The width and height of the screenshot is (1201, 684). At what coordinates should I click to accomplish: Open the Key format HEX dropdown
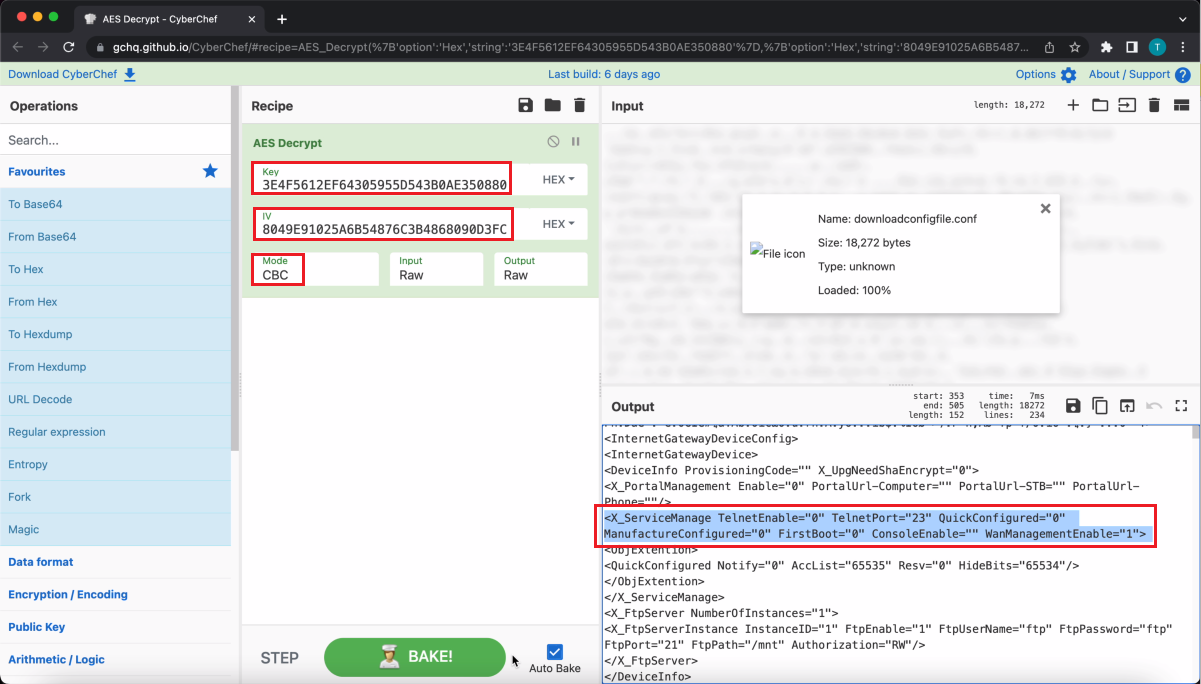pyautogui.click(x=558, y=180)
